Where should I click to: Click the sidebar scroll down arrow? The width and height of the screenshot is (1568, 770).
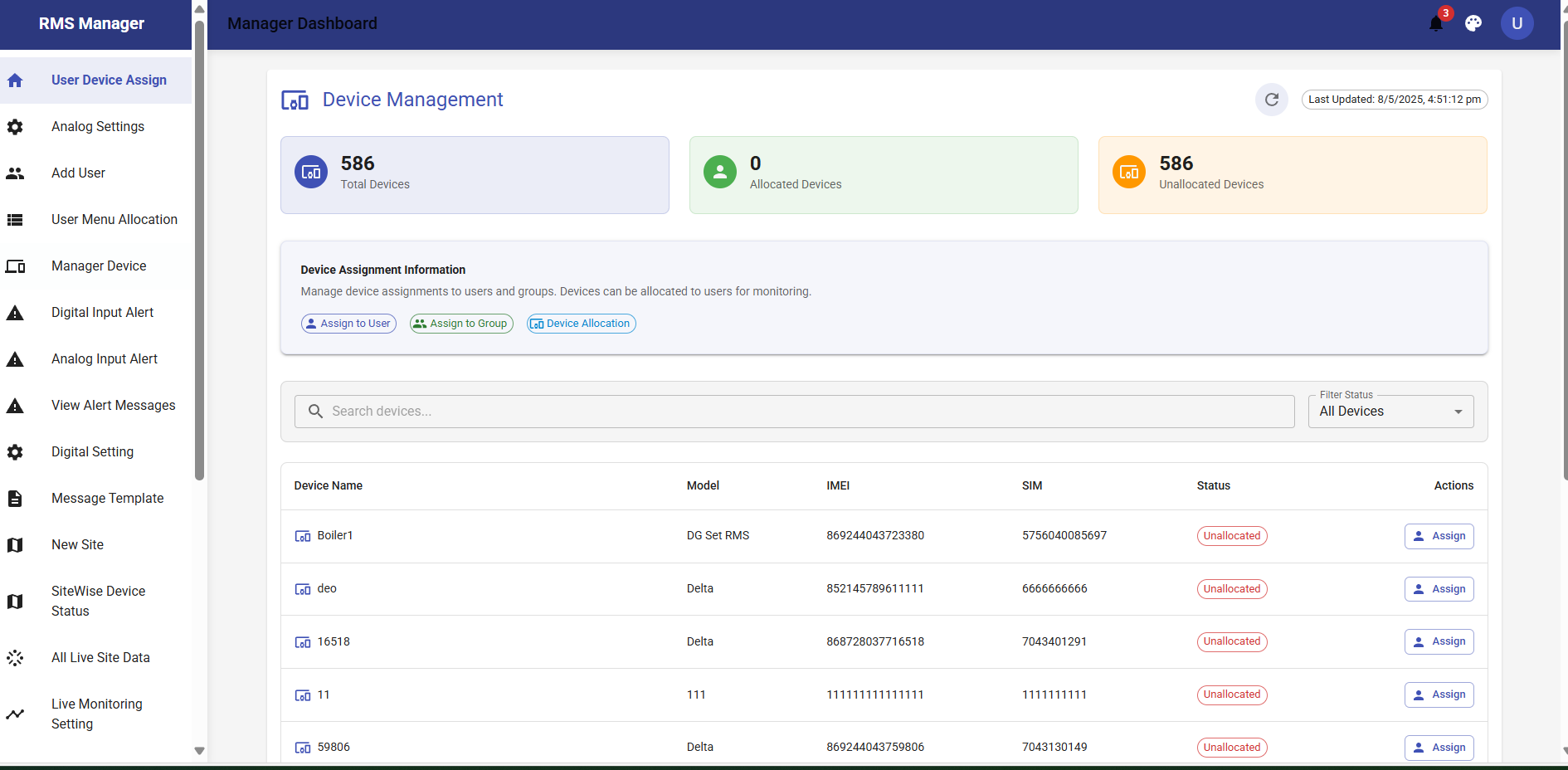(x=199, y=751)
